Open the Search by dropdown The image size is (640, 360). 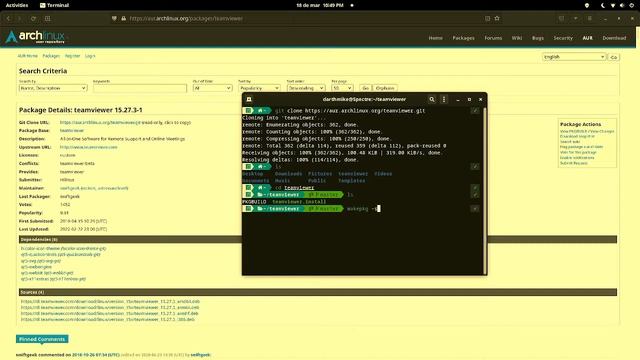53,88
